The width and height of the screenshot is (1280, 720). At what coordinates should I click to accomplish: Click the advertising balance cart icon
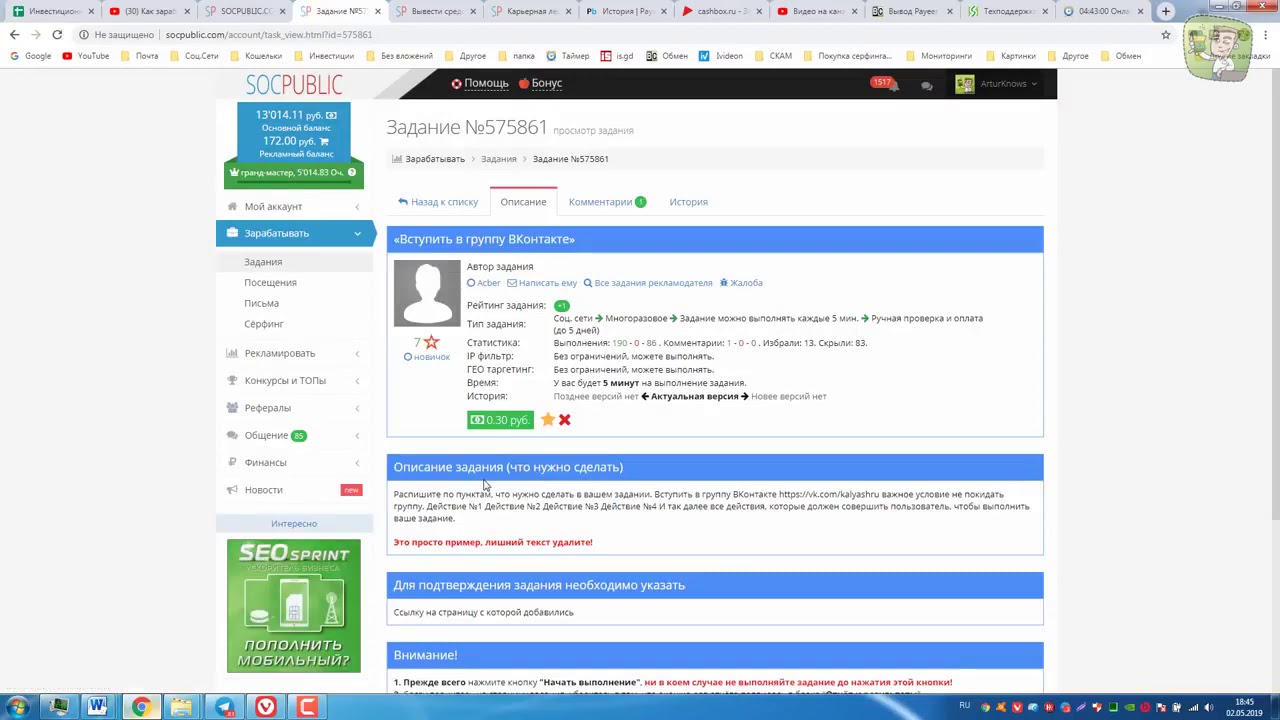(323, 141)
